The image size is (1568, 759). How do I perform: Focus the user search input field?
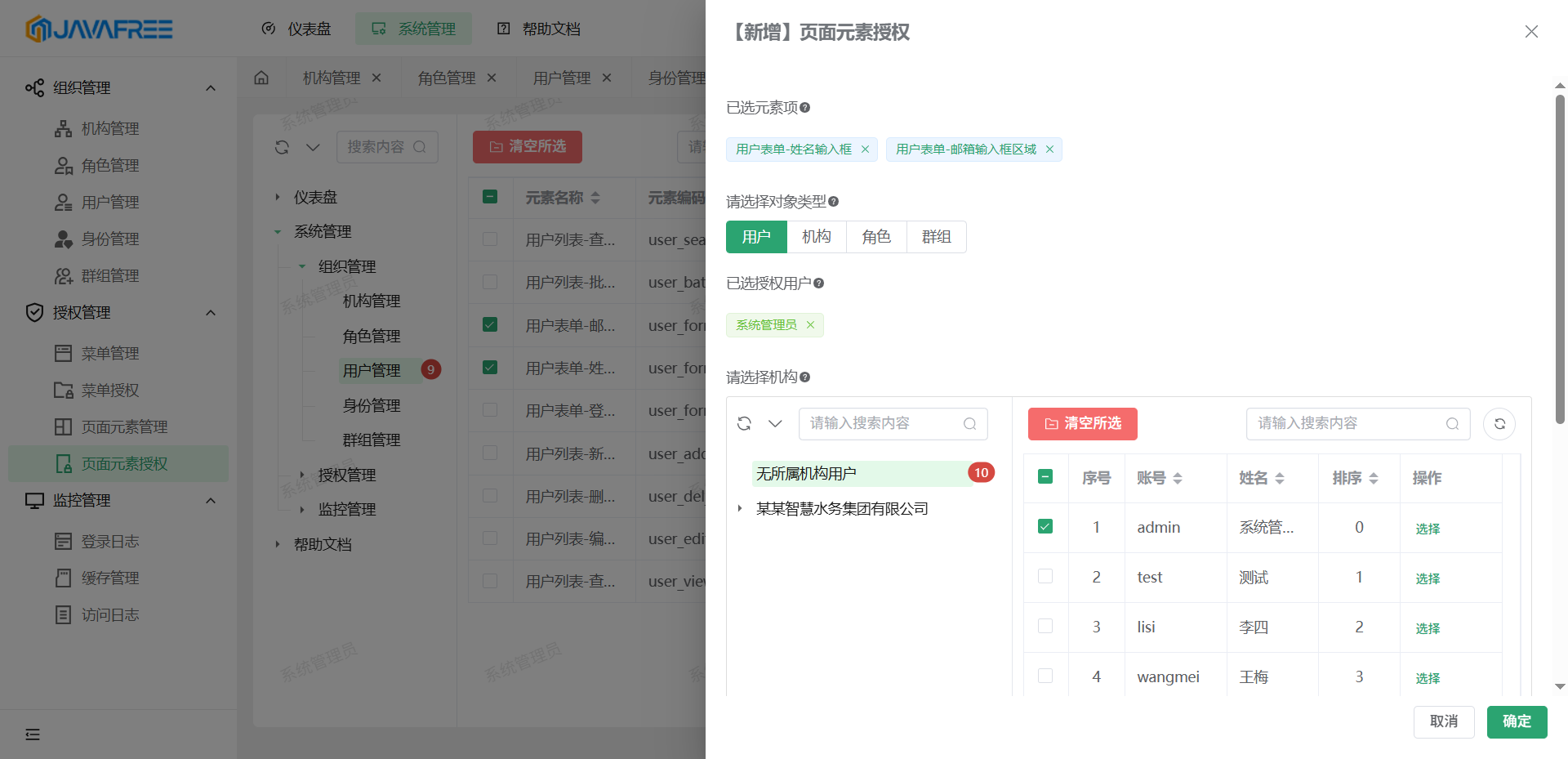pyautogui.click(x=1347, y=424)
